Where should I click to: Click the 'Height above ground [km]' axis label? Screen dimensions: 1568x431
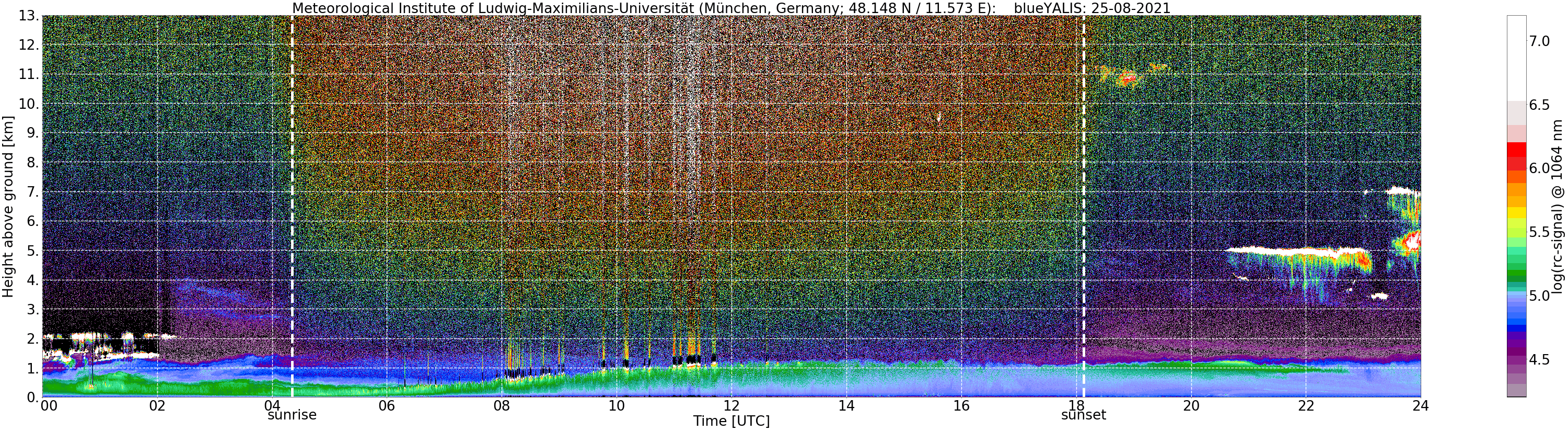pyautogui.click(x=8, y=206)
